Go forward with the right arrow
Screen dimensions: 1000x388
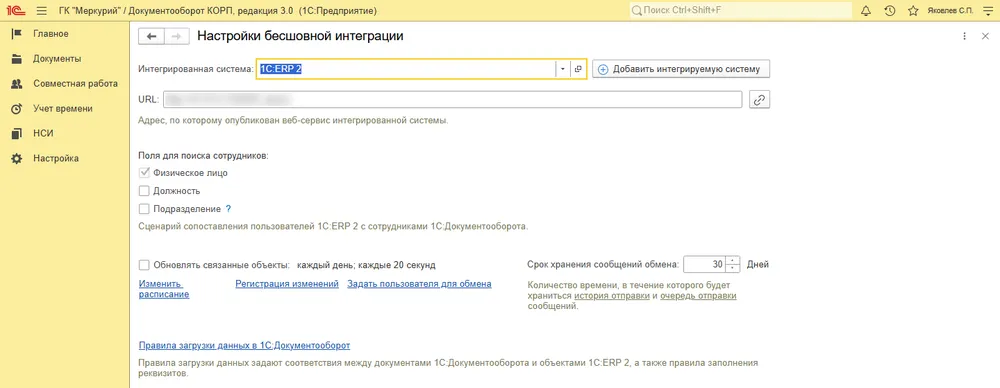[x=177, y=36]
